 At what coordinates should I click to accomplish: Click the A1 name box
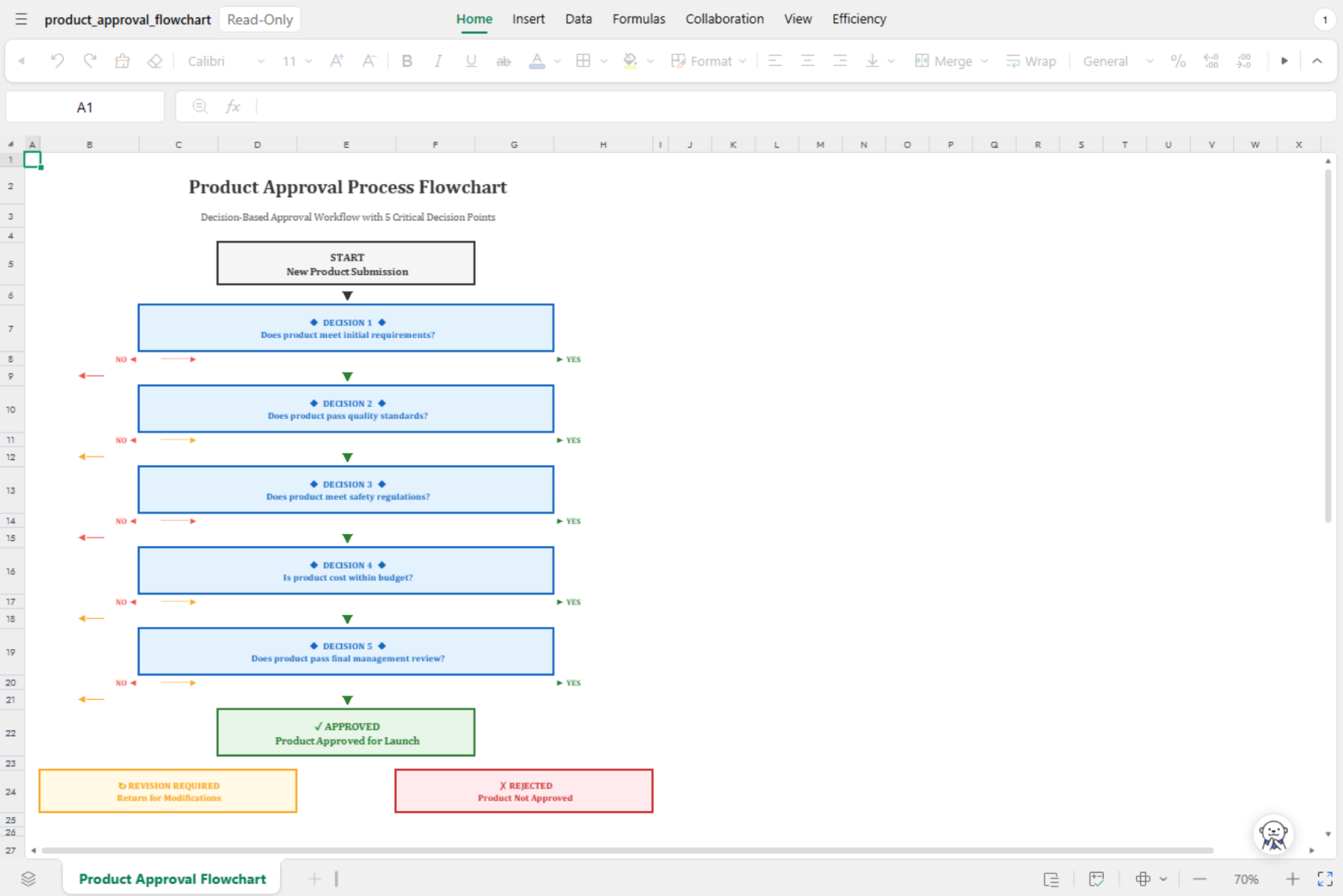[x=85, y=107]
